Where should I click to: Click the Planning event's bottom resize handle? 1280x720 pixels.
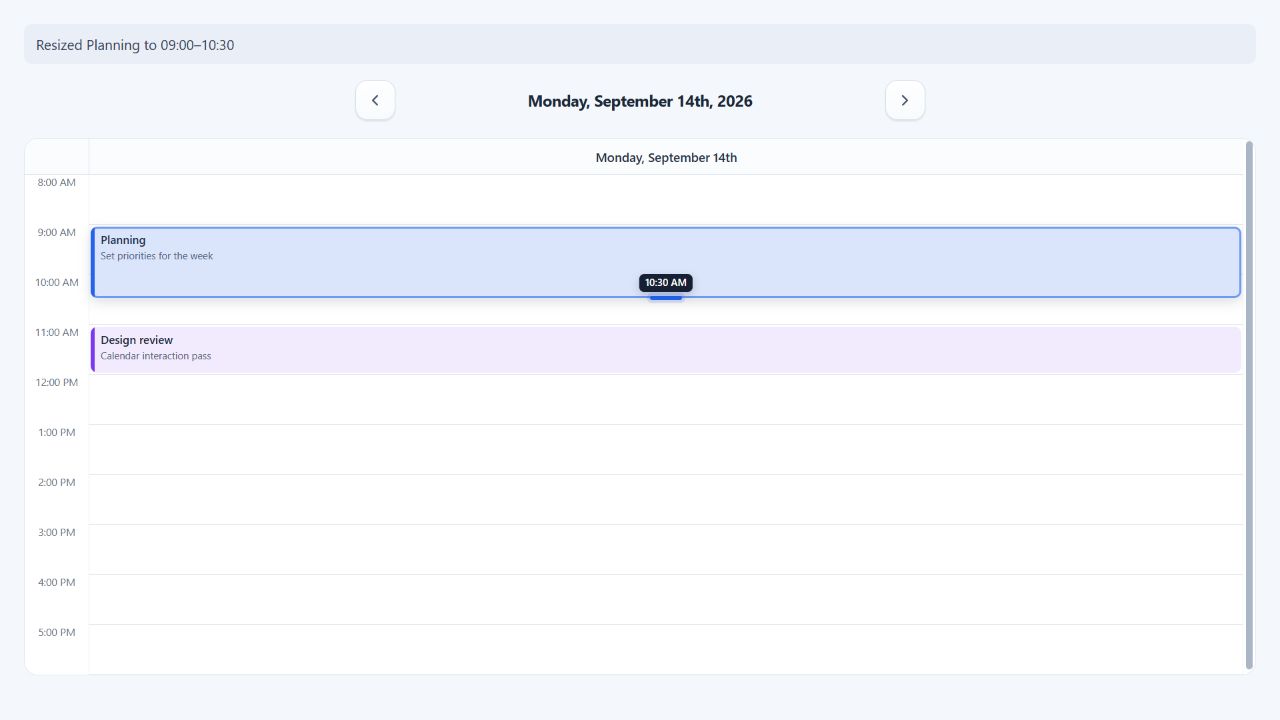coord(666,297)
